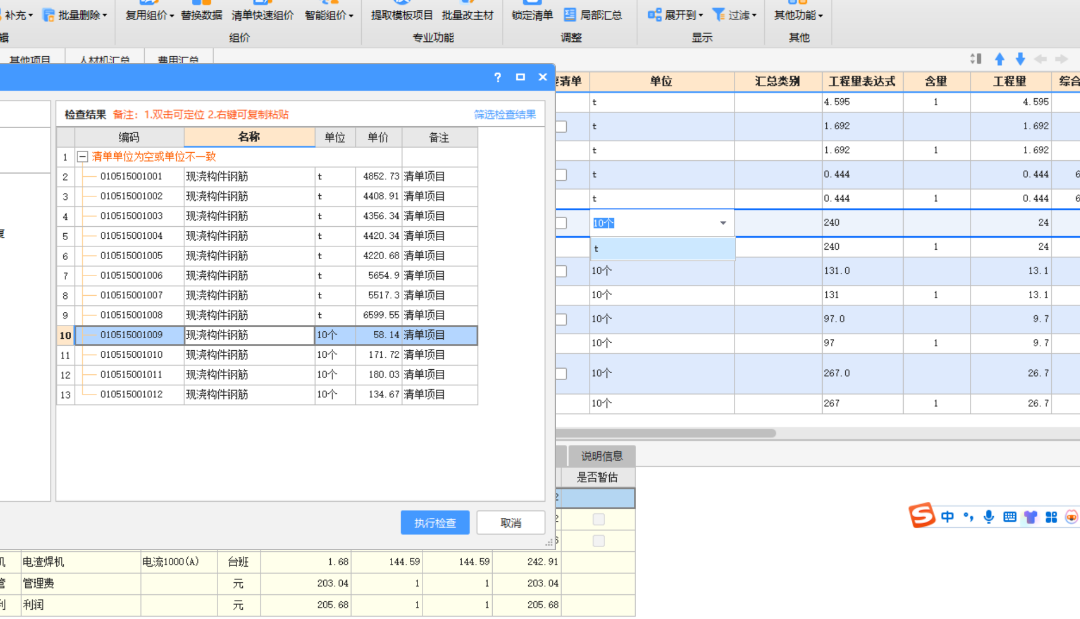Screen dimensions: 1080x619
Task: Click the Sogou skin shirt icon
Action: [x=1030, y=517]
